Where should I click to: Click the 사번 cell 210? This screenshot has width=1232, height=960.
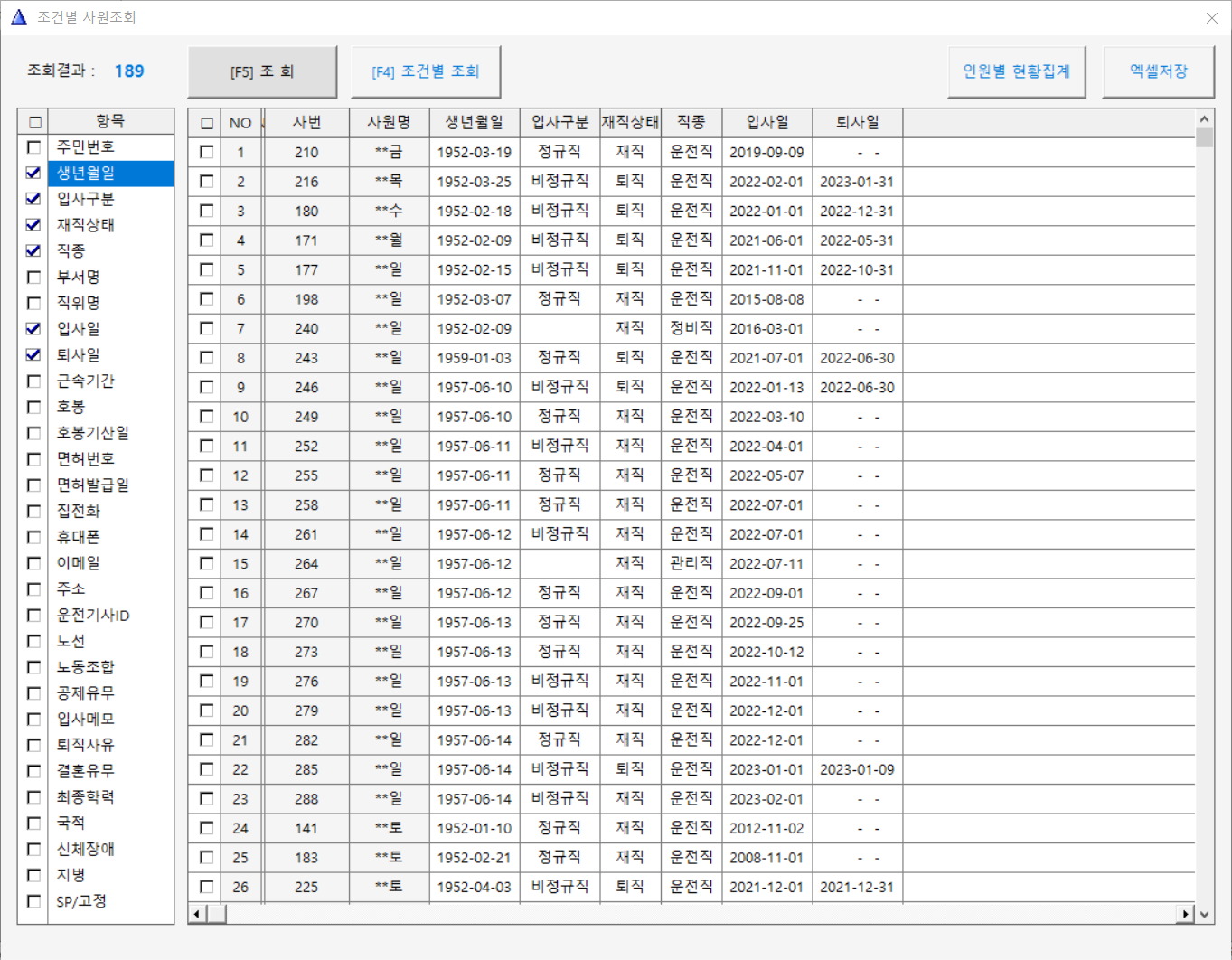tap(306, 152)
